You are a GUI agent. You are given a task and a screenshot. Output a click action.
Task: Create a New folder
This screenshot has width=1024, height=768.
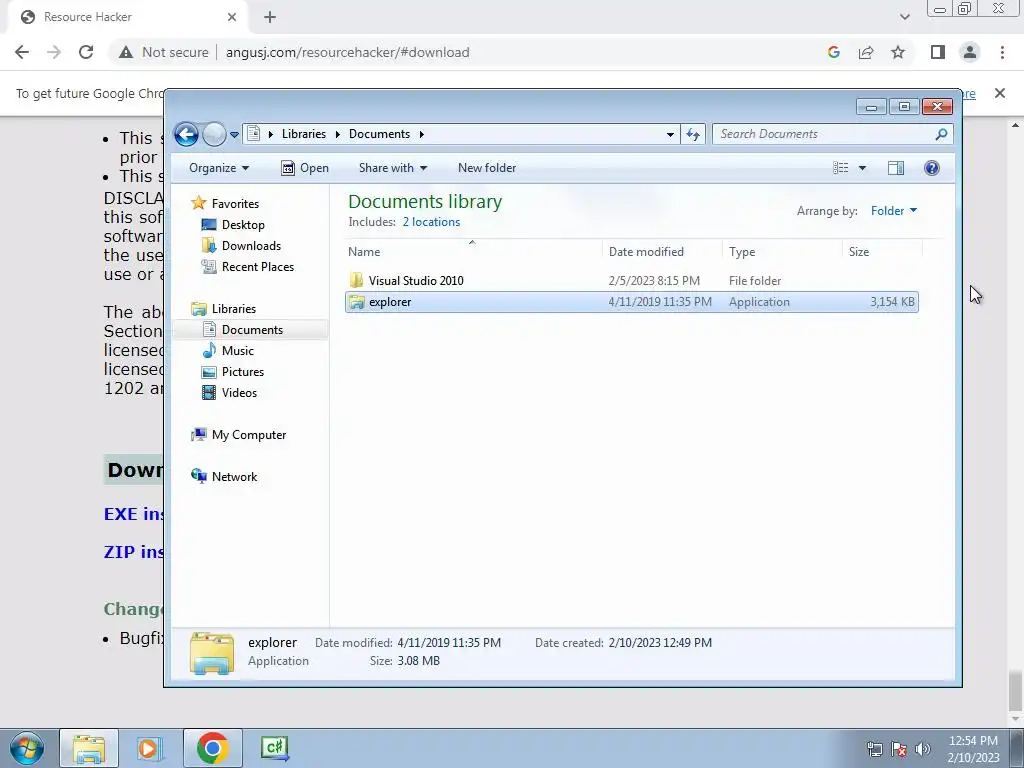coord(487,168)
